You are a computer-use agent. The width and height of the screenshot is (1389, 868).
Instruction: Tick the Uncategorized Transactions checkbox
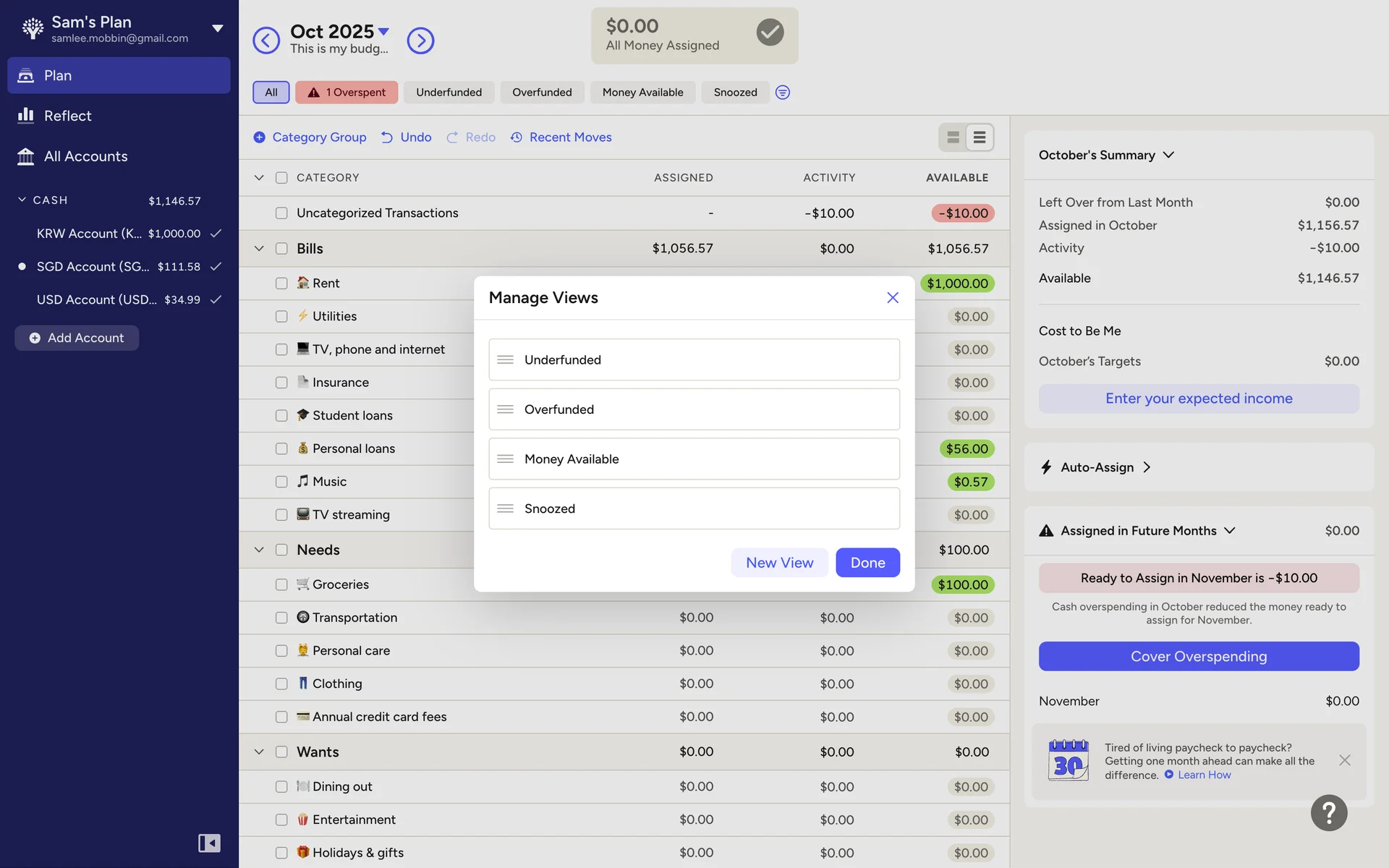click(281, 213)
